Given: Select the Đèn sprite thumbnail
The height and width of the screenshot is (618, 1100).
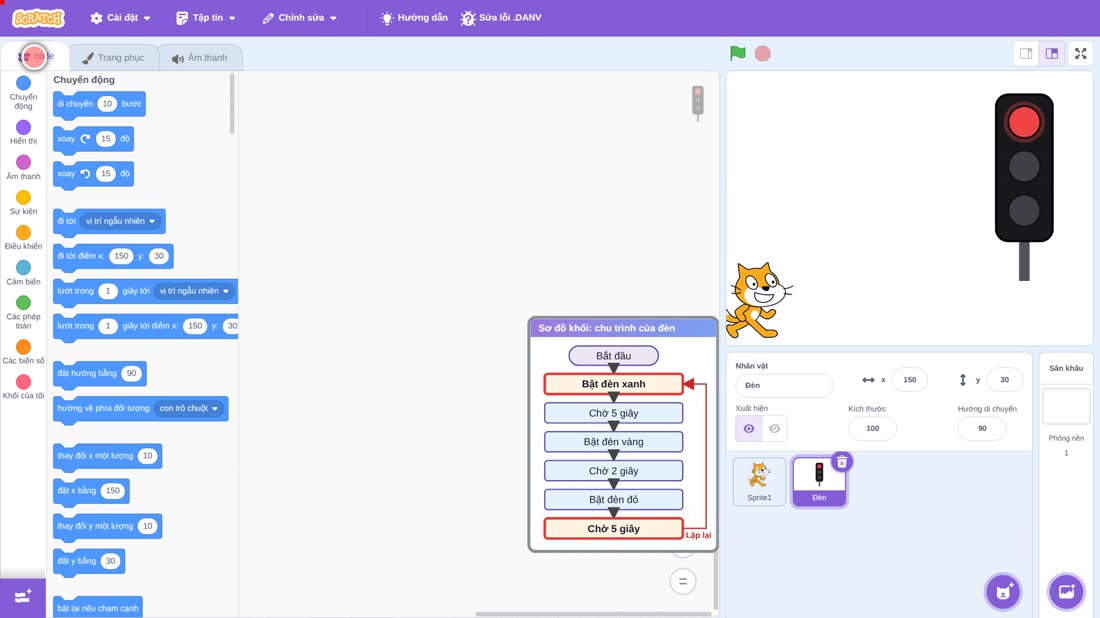Looking at the screenshot, I should coord(819,481).
